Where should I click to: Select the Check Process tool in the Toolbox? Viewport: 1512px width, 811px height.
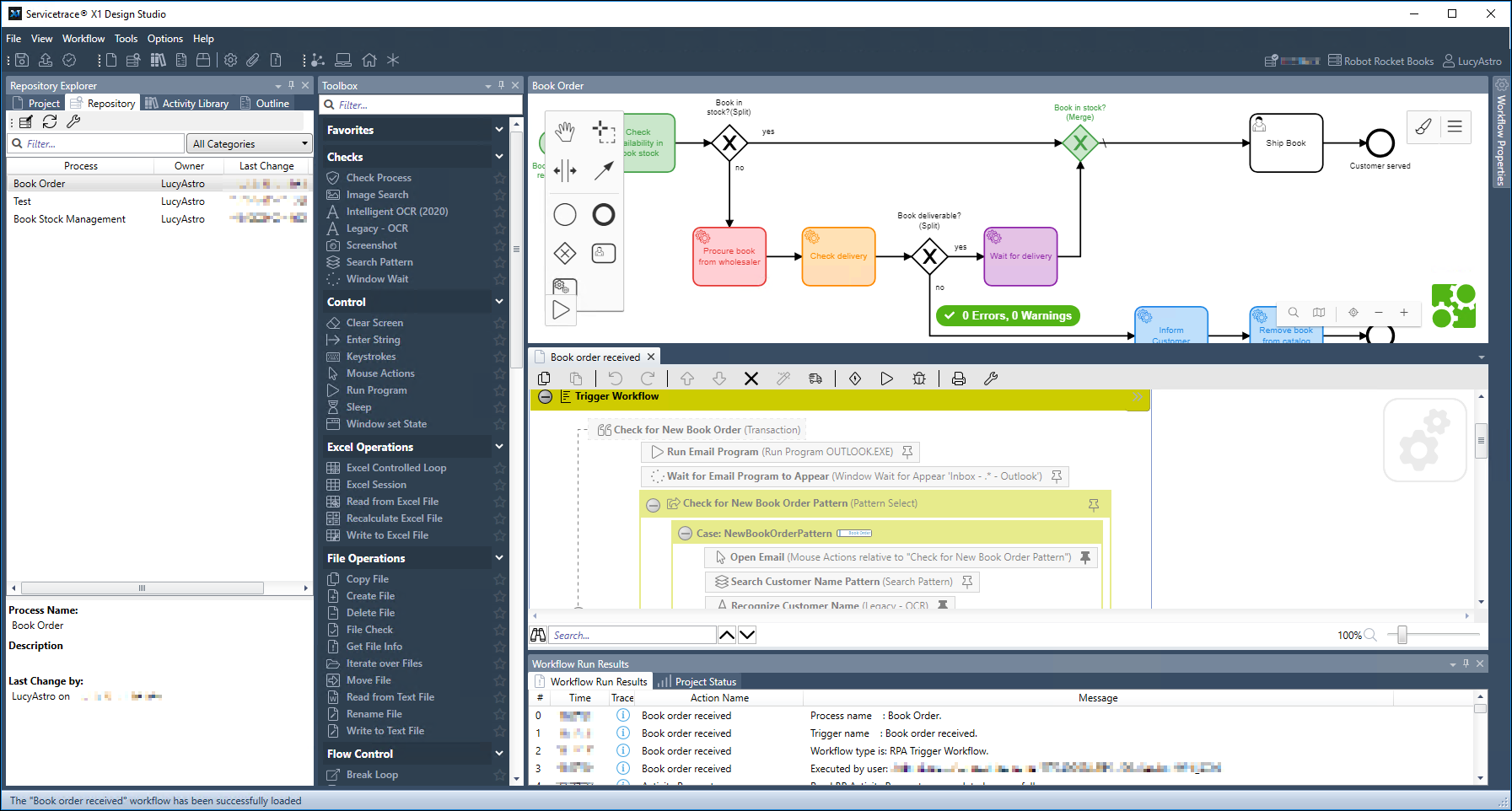(377, 177)
